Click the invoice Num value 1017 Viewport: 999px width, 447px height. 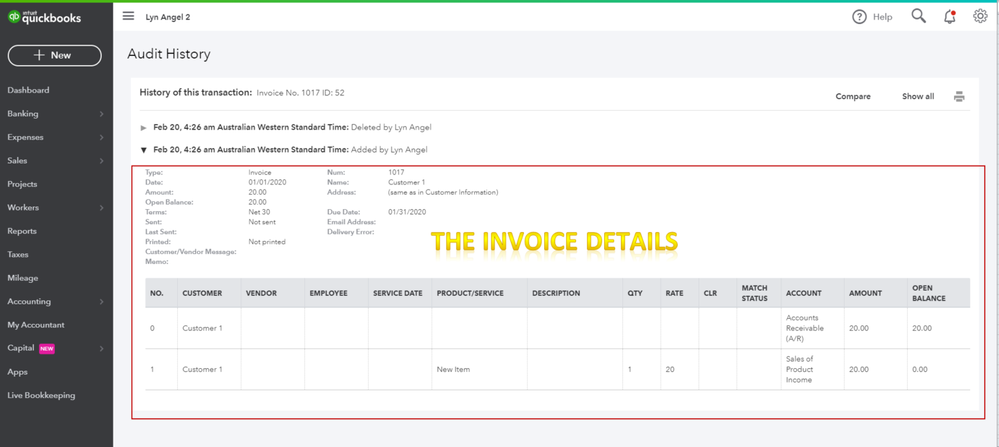[x=396, y=172]
